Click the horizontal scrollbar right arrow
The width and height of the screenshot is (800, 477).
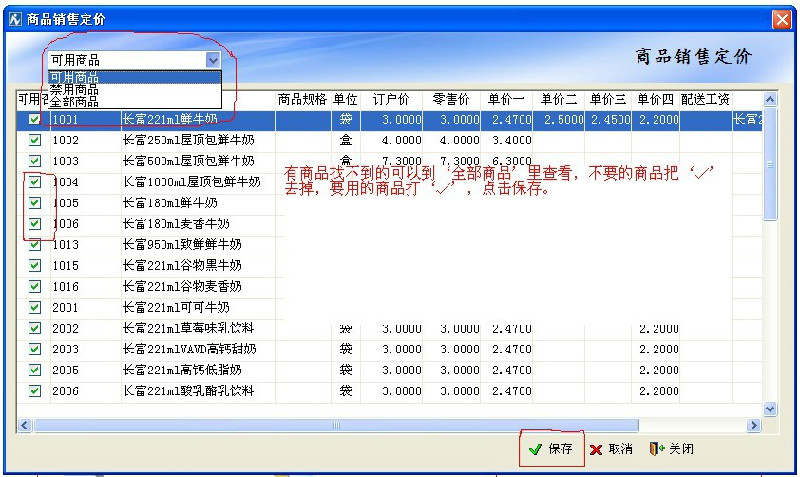(754, 425)
